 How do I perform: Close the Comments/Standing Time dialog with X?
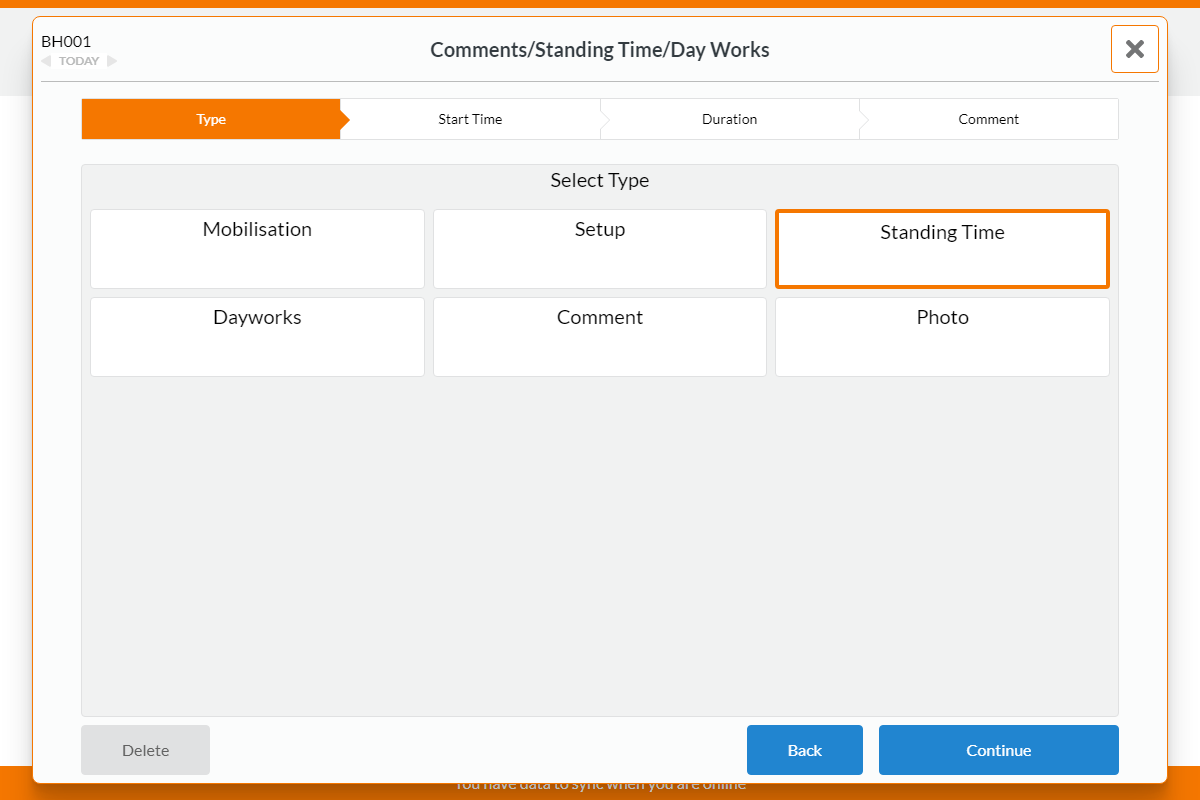(x=1134, y=49)
